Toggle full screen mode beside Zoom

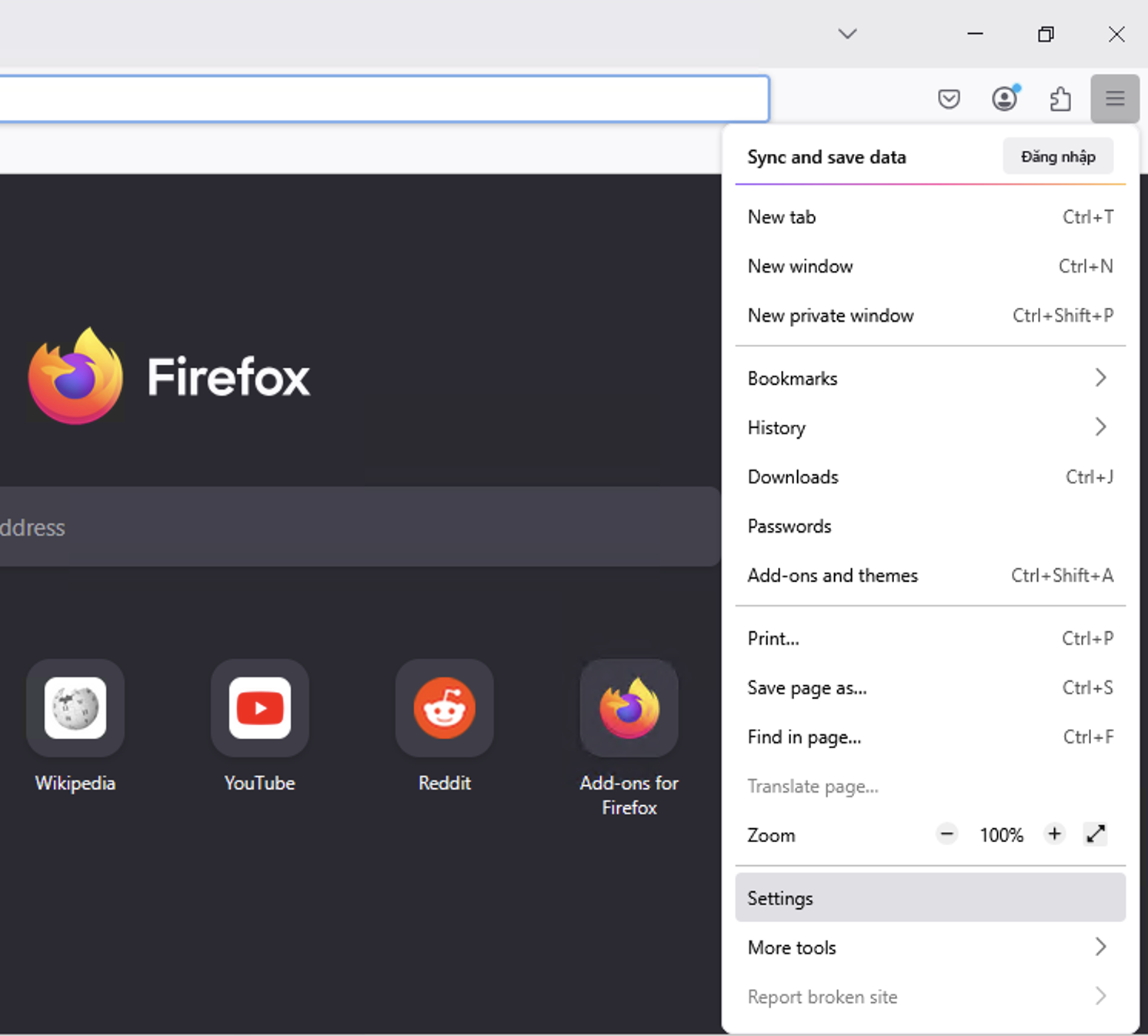[x=1095, y=834]
